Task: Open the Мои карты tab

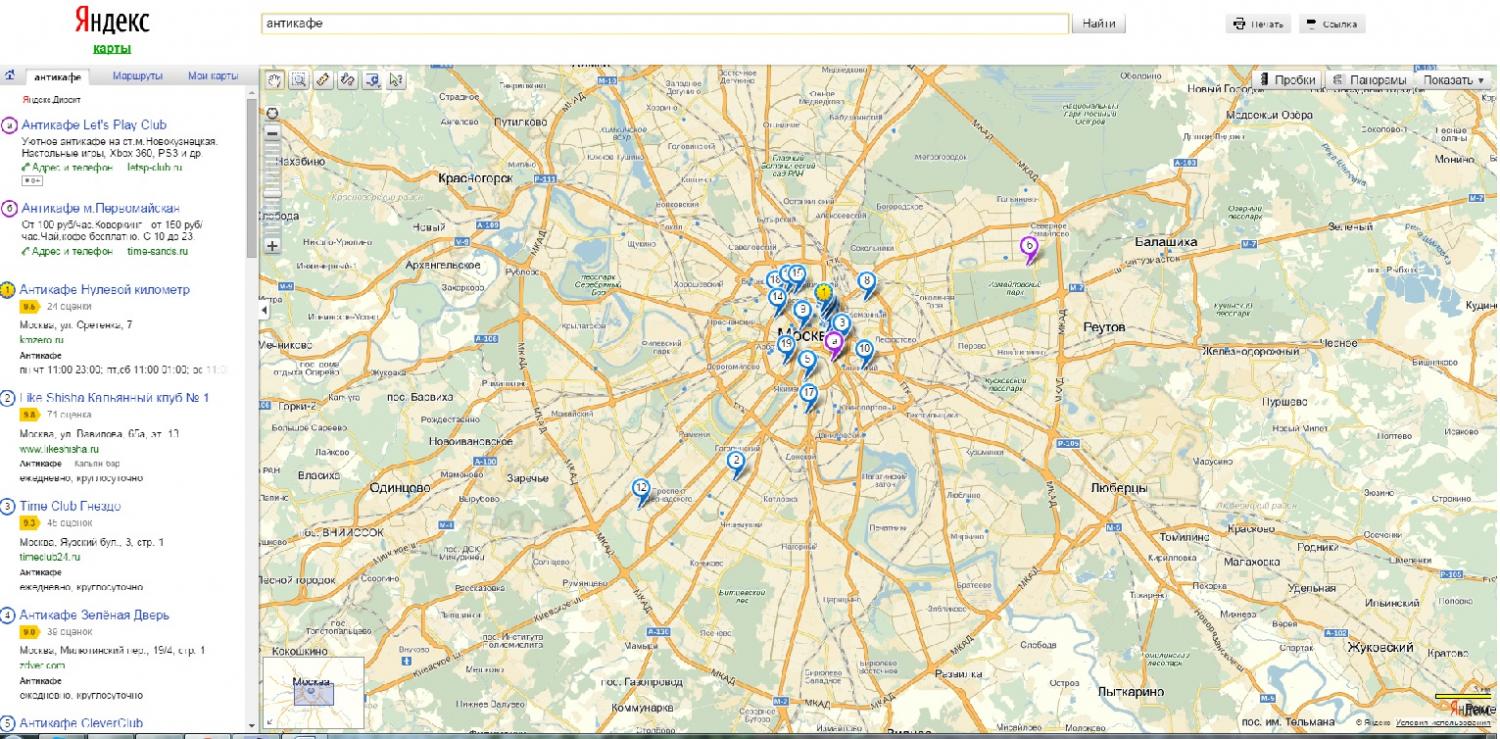Action: point(212,76)
